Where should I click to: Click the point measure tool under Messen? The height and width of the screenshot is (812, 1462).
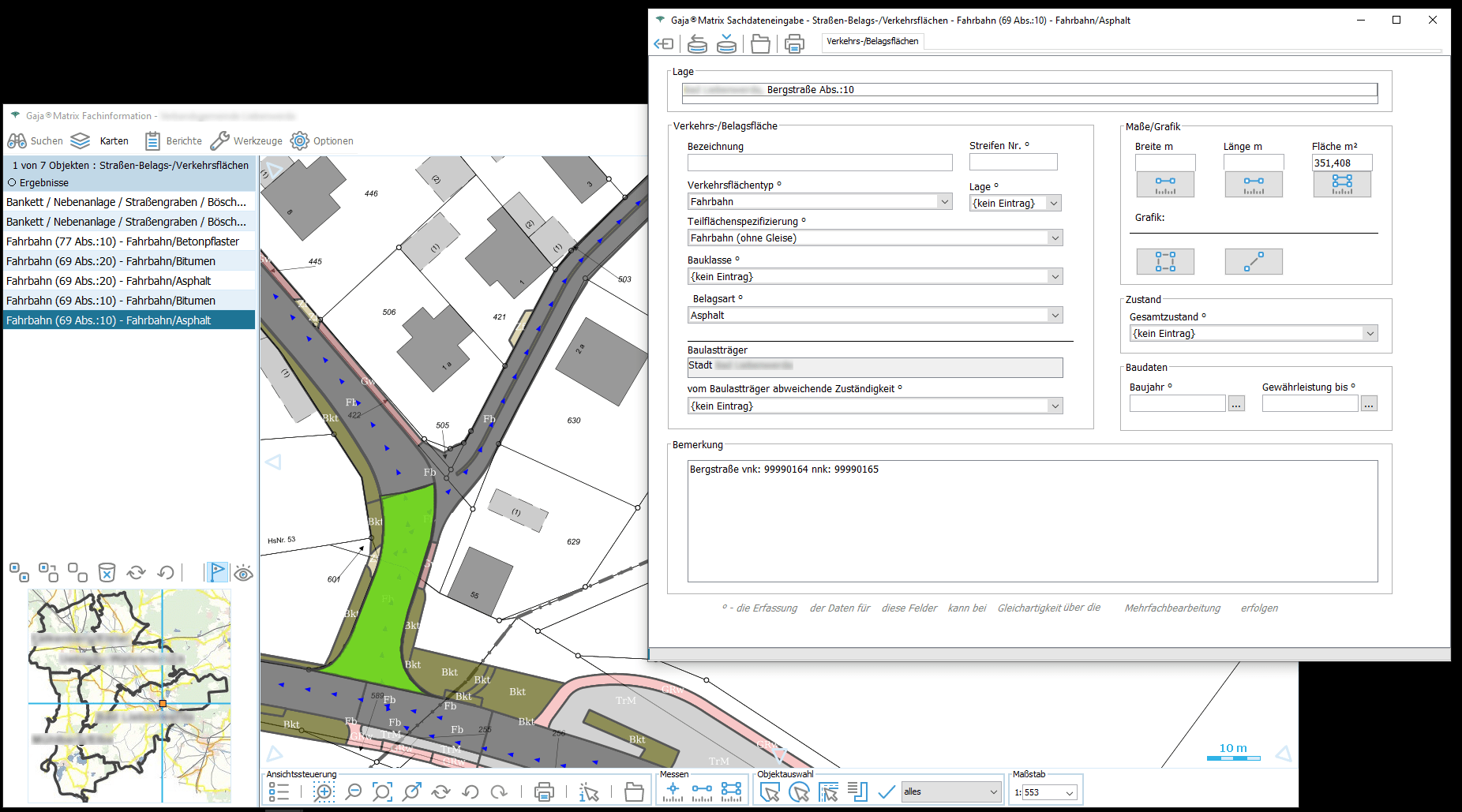[x=673, y=791]
